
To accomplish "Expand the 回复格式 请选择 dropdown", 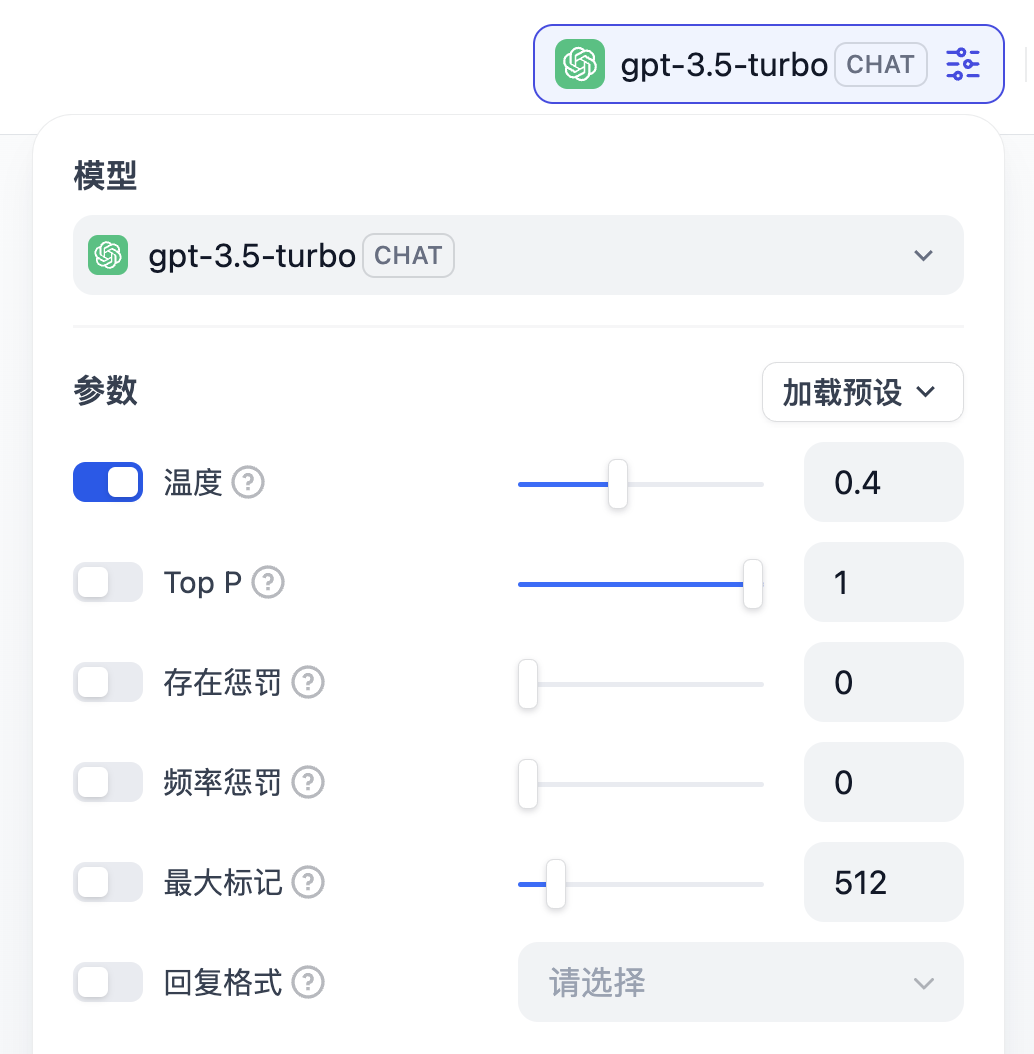I will 740,982.
